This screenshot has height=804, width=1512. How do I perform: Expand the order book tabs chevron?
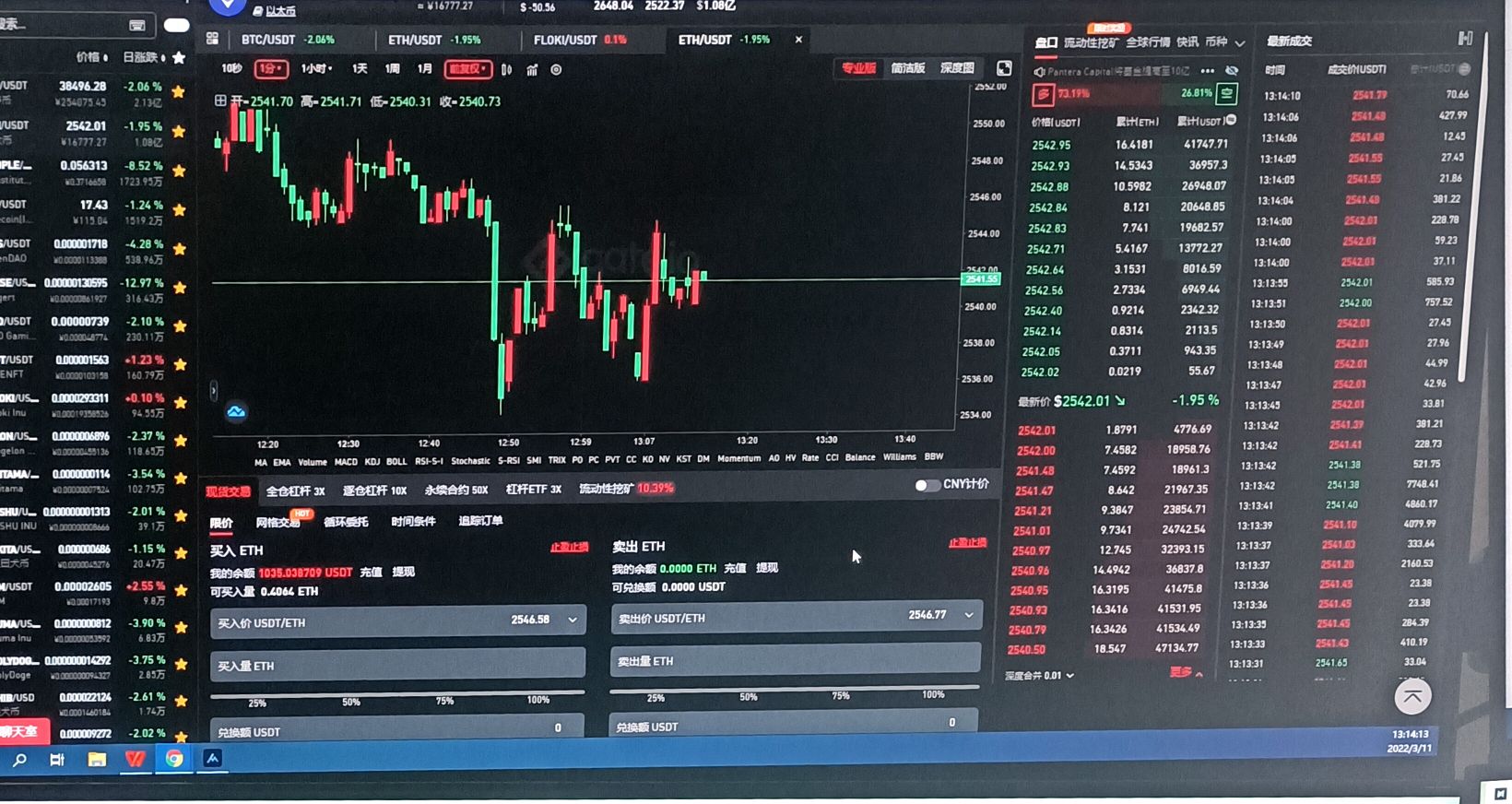pos(1240,43)
